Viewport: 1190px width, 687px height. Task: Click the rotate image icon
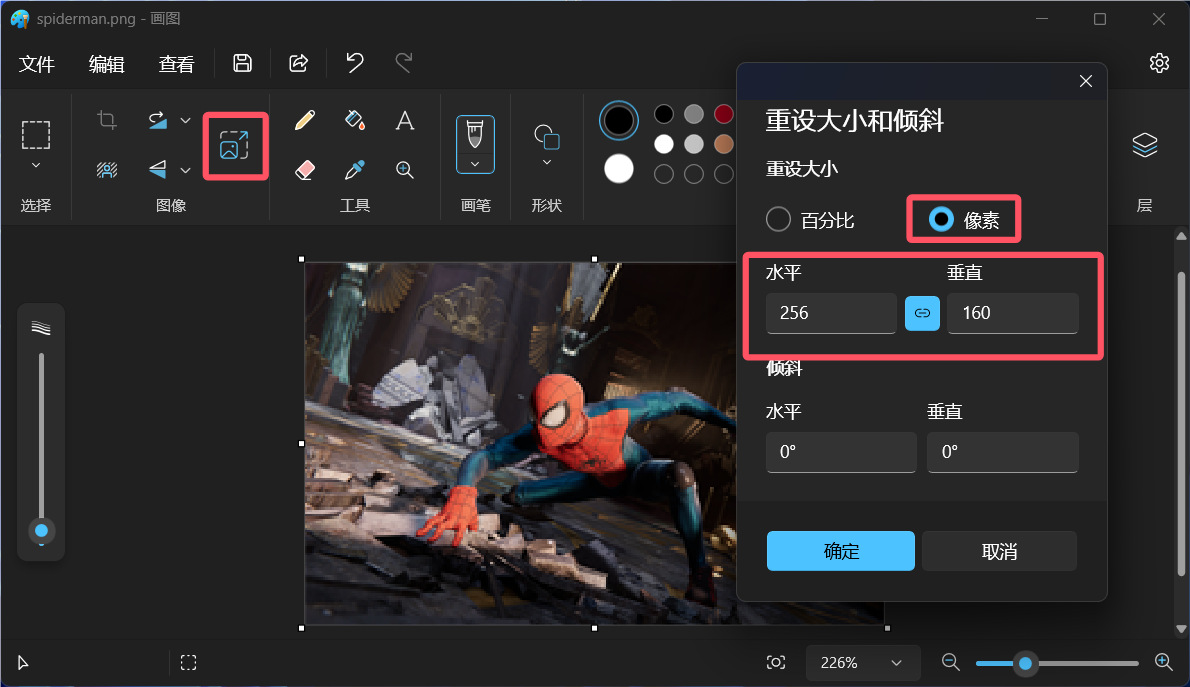click(157, 120)
